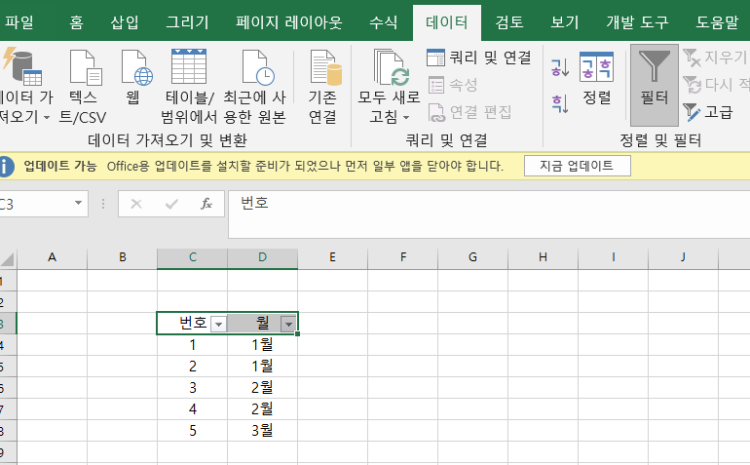The height and width of the screenshot is (465, 750).
Task: Select the 데이터 tab
Action: (x=447, y=22)
